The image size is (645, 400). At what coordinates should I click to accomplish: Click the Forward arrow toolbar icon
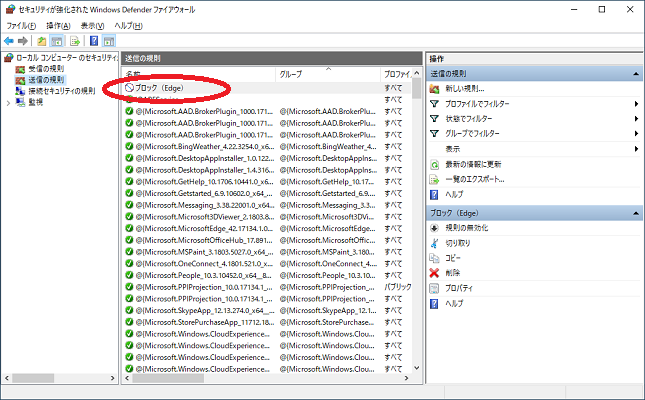tap(23, 41)
